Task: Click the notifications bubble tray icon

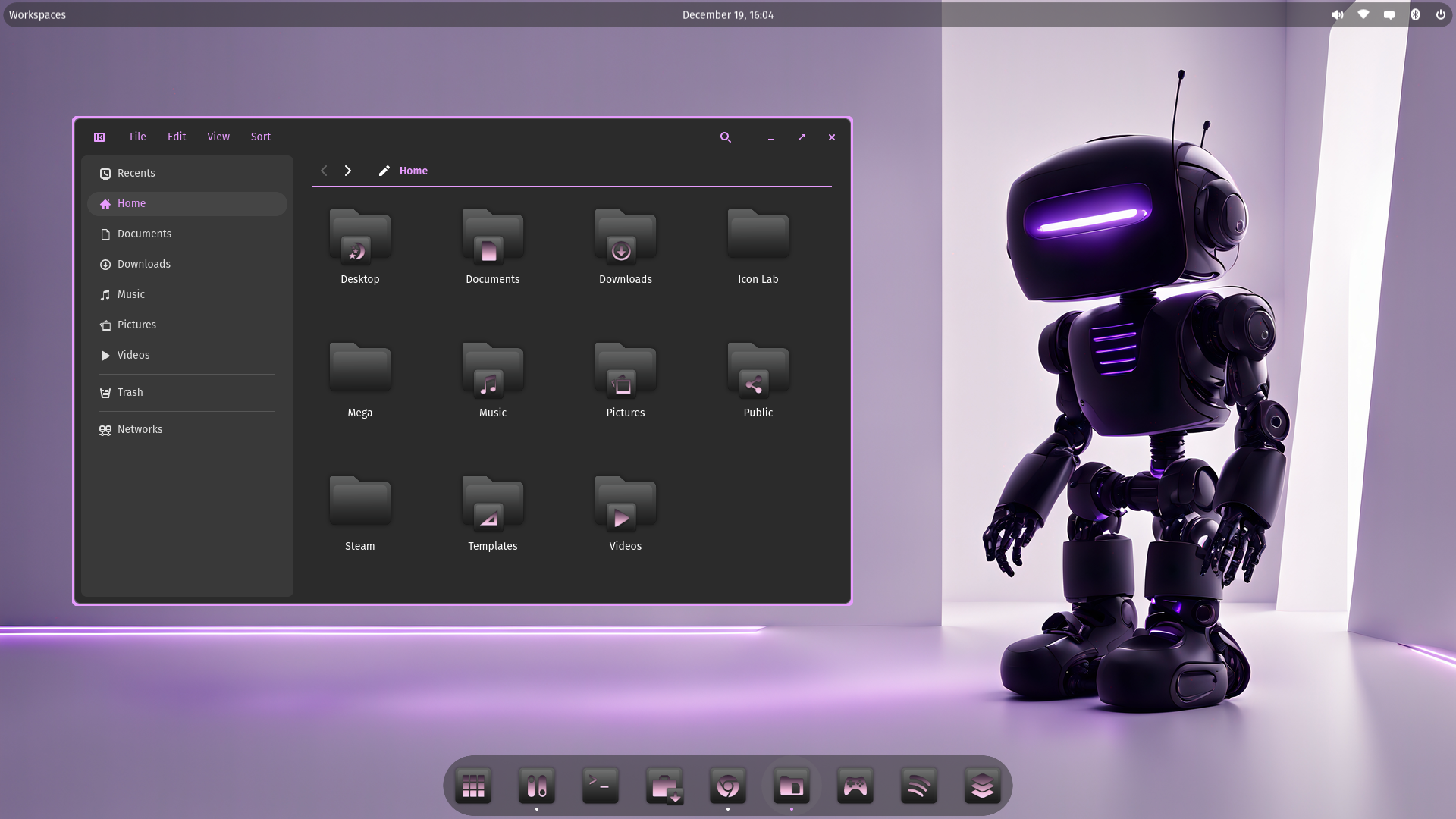Action: [x=1389, y=14]
